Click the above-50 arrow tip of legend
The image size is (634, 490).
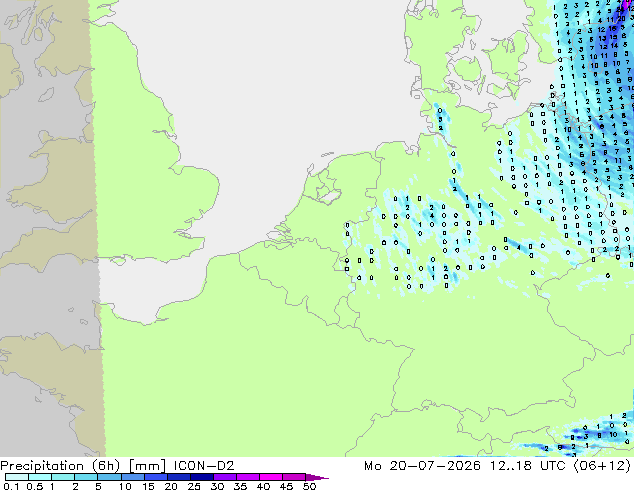[x=317, y=477]
